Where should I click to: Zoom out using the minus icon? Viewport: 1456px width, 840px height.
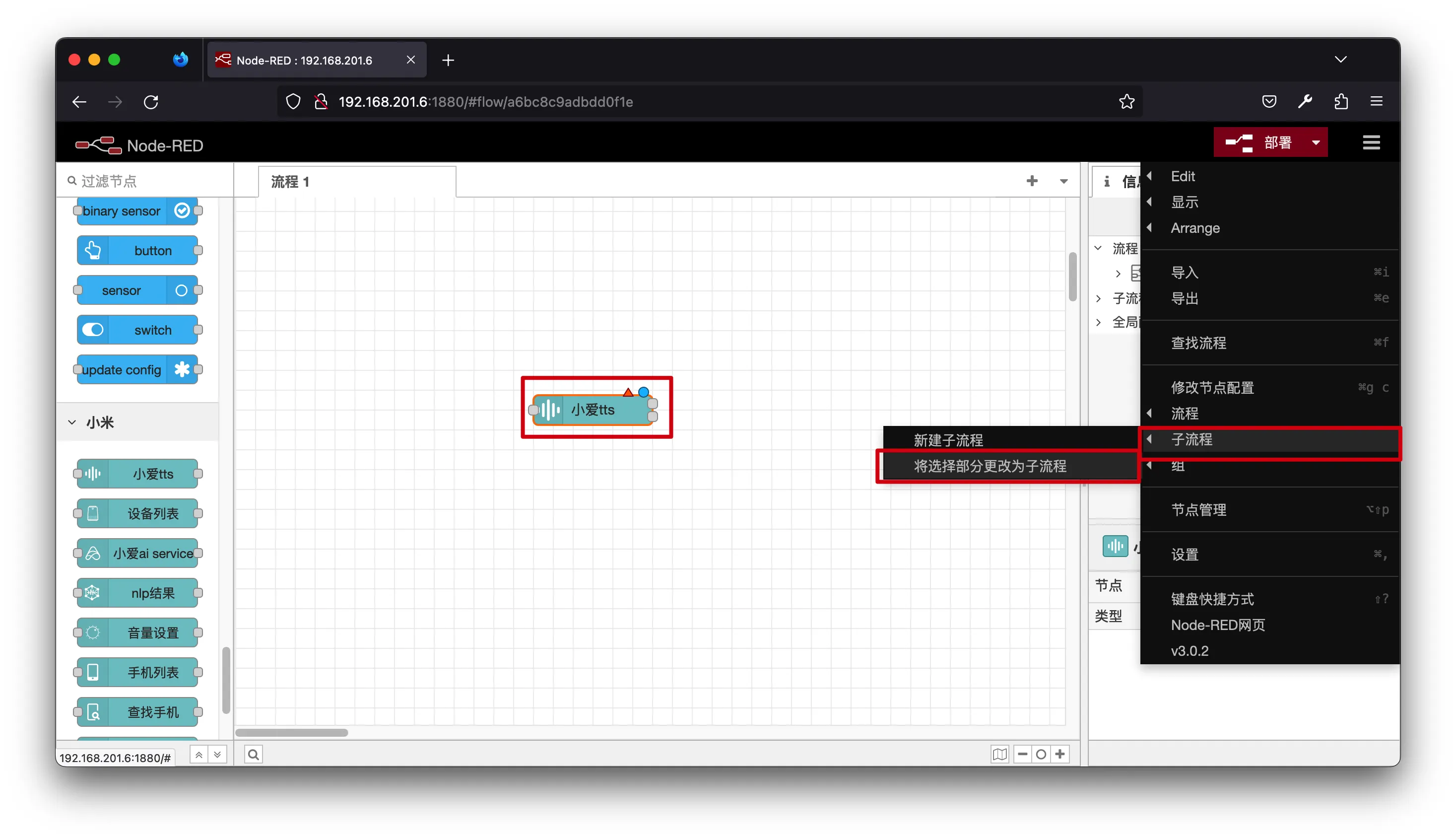coord(1022,754)
